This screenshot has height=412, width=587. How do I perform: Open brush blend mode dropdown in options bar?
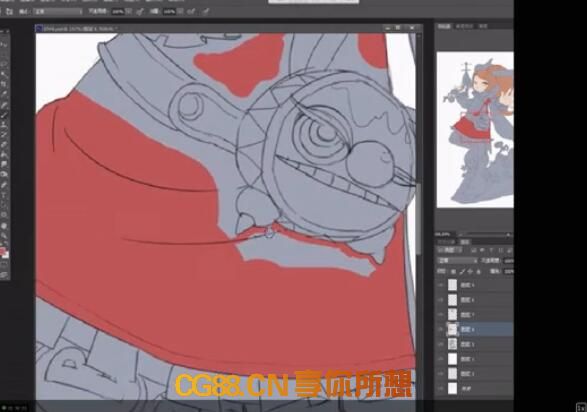(58, 12)
